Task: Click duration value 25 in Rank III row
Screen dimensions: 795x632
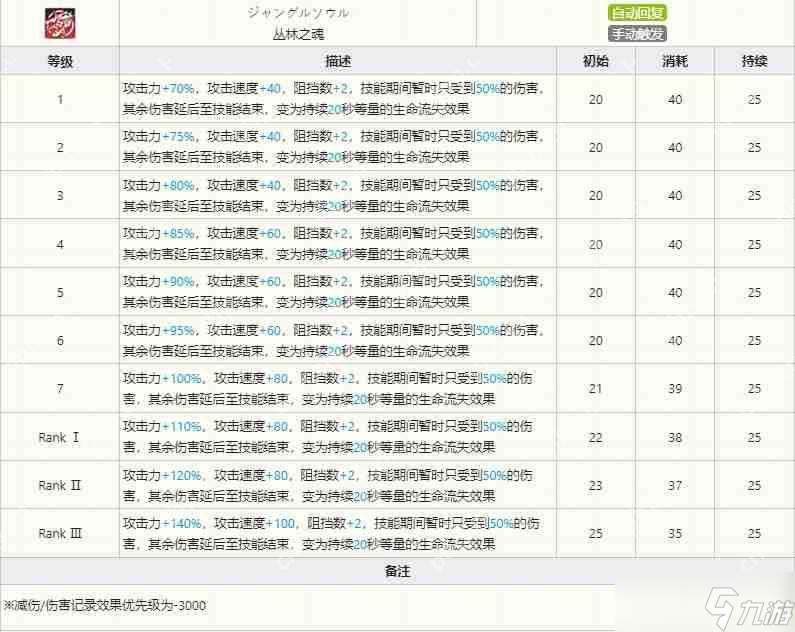Action: pos(754,534)
